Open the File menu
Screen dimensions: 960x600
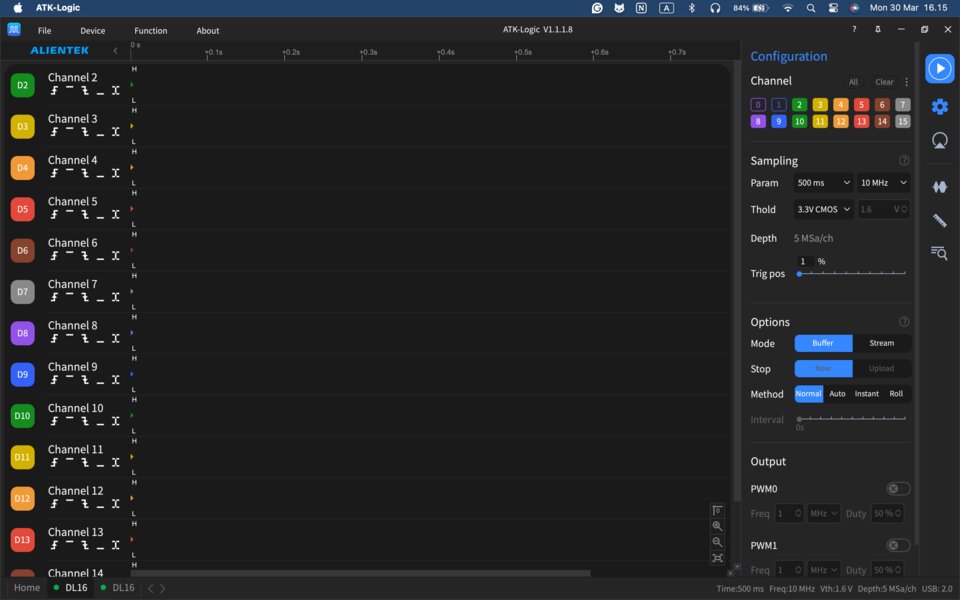45,31
